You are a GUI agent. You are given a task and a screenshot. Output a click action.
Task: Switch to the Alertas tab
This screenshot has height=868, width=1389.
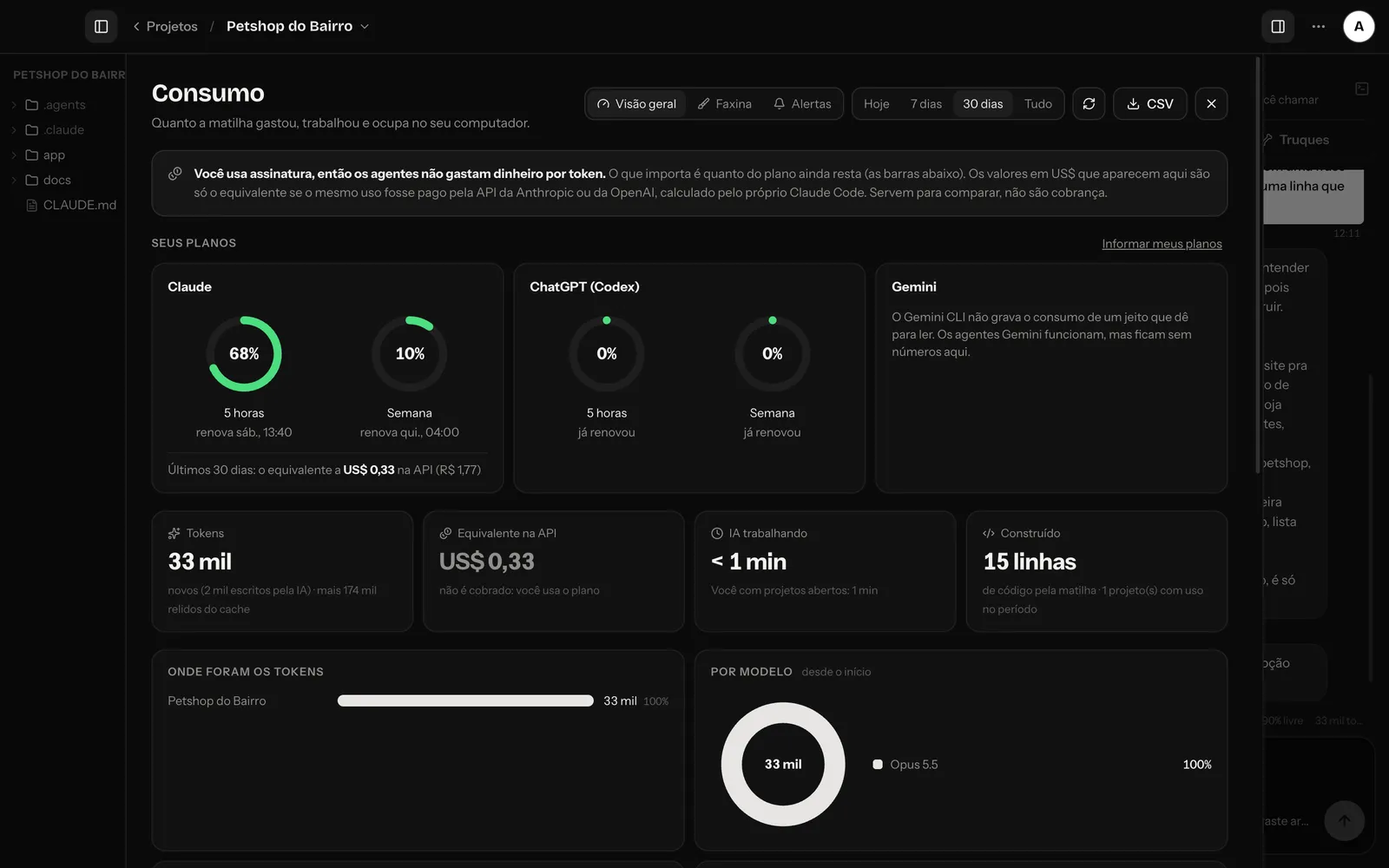(x=802, y=103)
